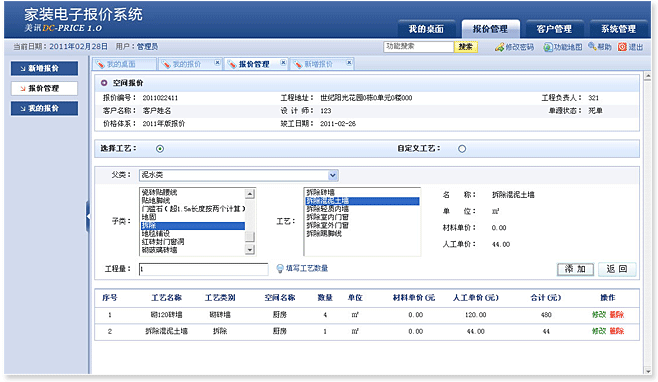This screenshot has width=658, height=382.
Task: Click 删除 for the 砌120砖墙 row
Action: click(x=616, y=314)
